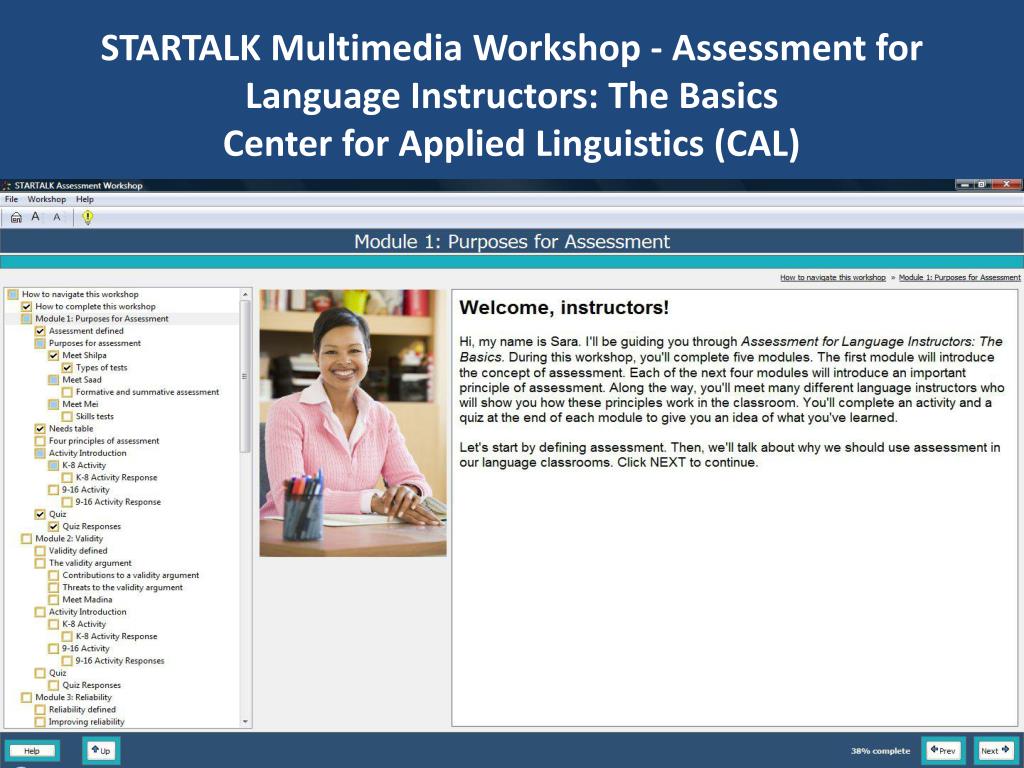Collapse the 'Purposes for assessment' node box

click(x=40, y=343)
